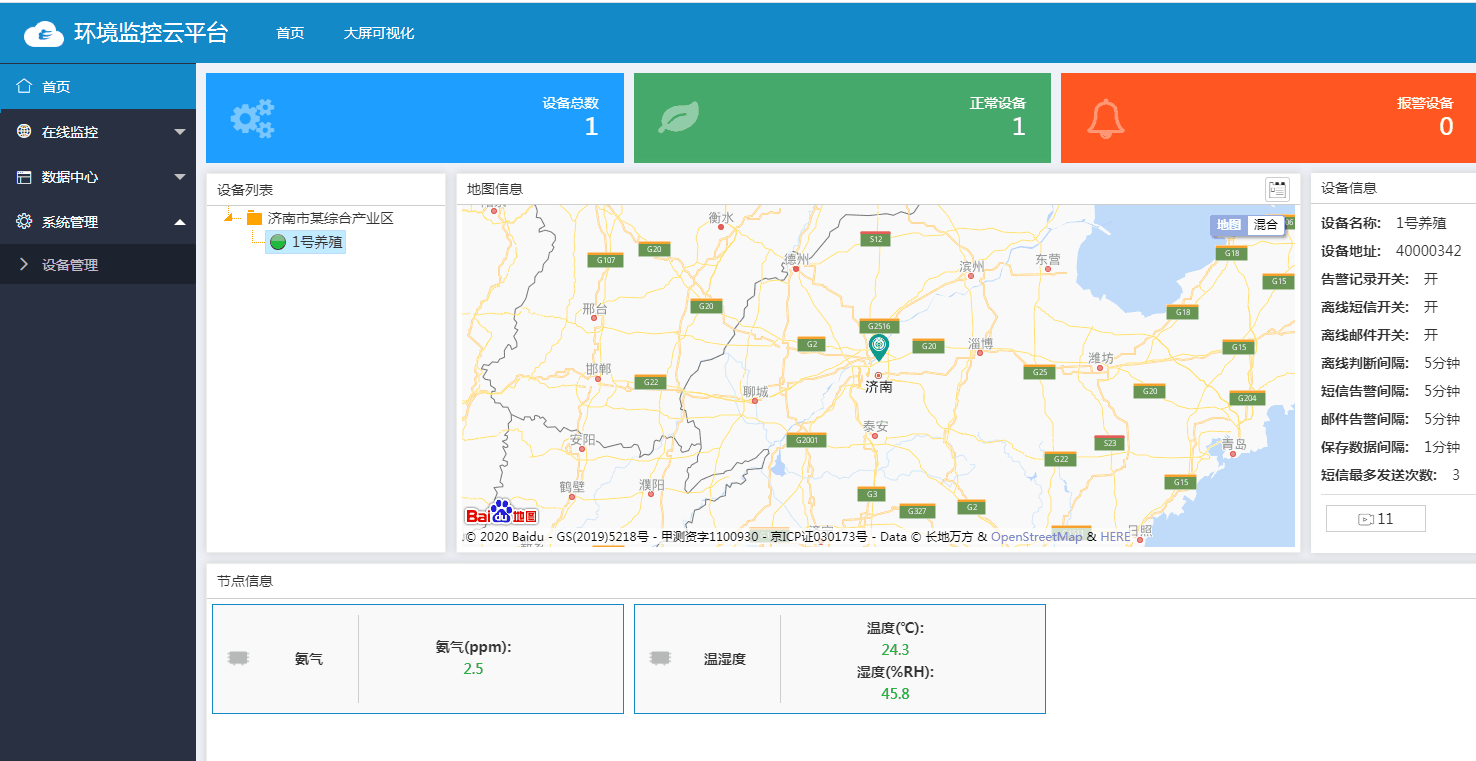The height and width of the screenshot is (761, 1476).
Task: Expand the 在线监控 menu arrow
Action: click(180, 132)
